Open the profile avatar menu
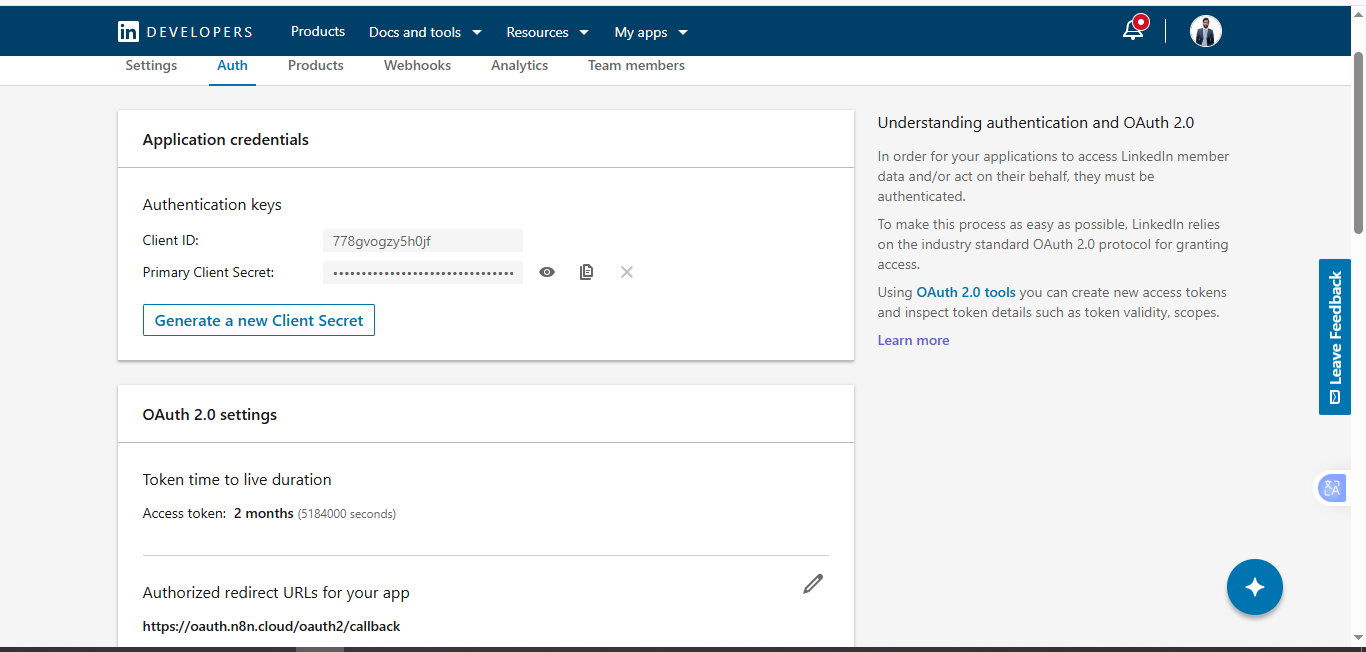 (x=1205, y=31)
